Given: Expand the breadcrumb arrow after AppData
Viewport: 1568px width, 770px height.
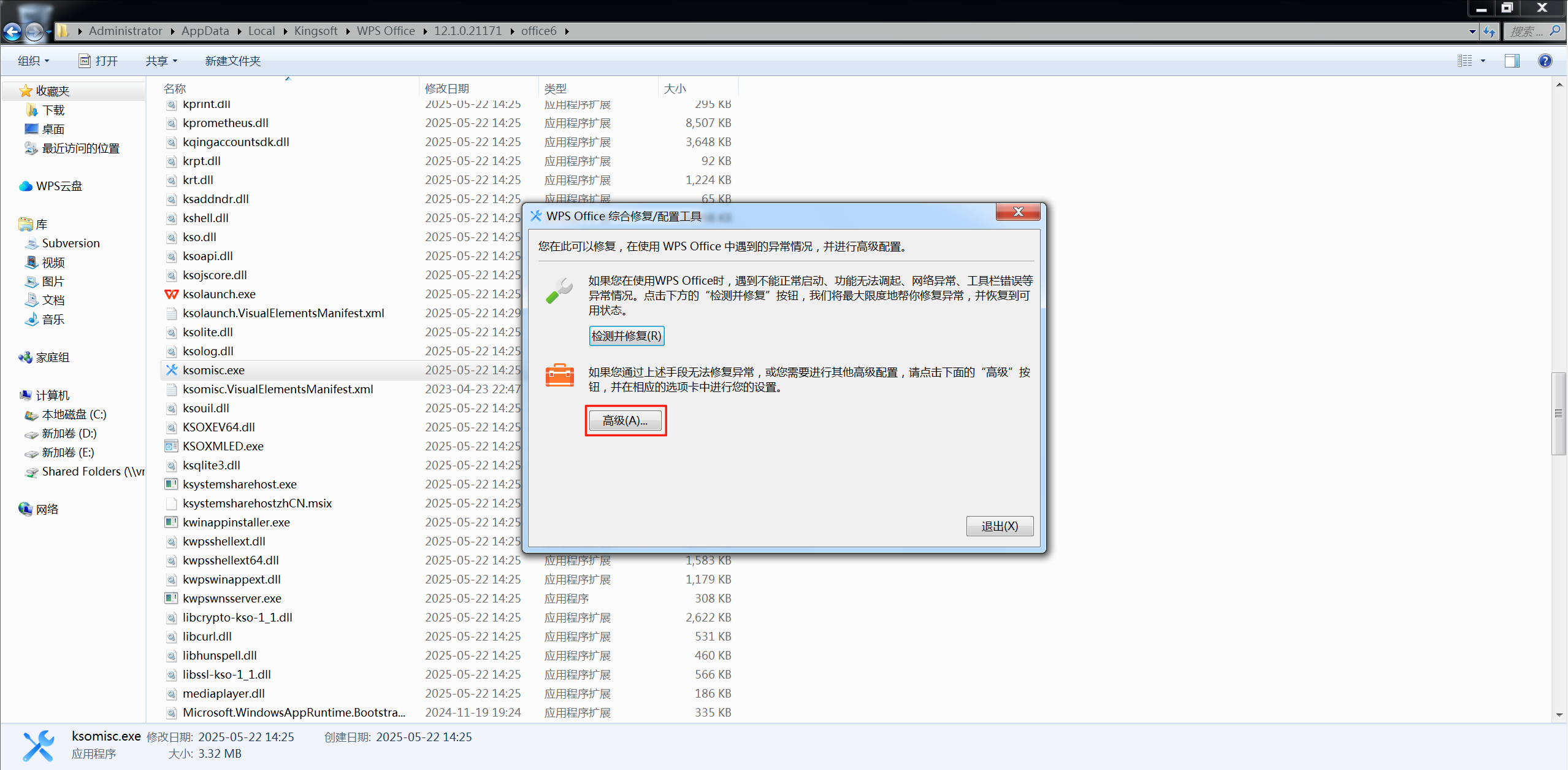Looking at the screenshot, I should [x=239, y=31].
